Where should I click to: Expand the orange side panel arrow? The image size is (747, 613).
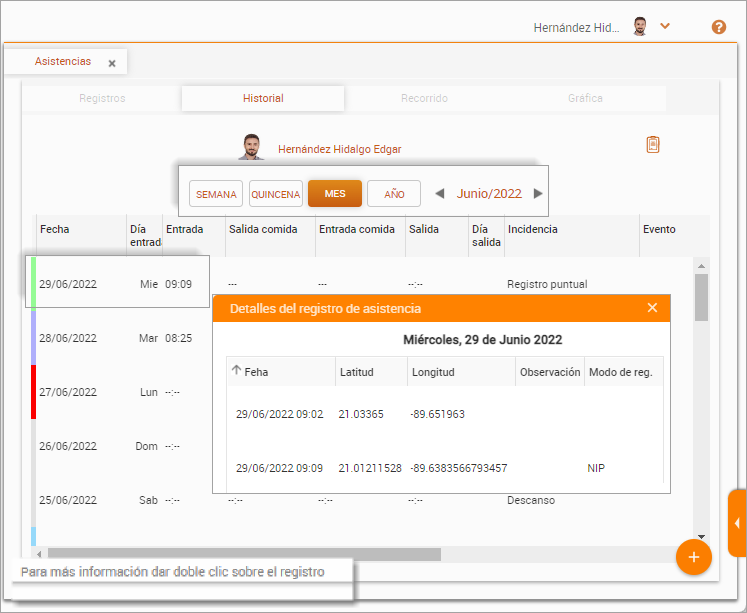click(737, 523)
